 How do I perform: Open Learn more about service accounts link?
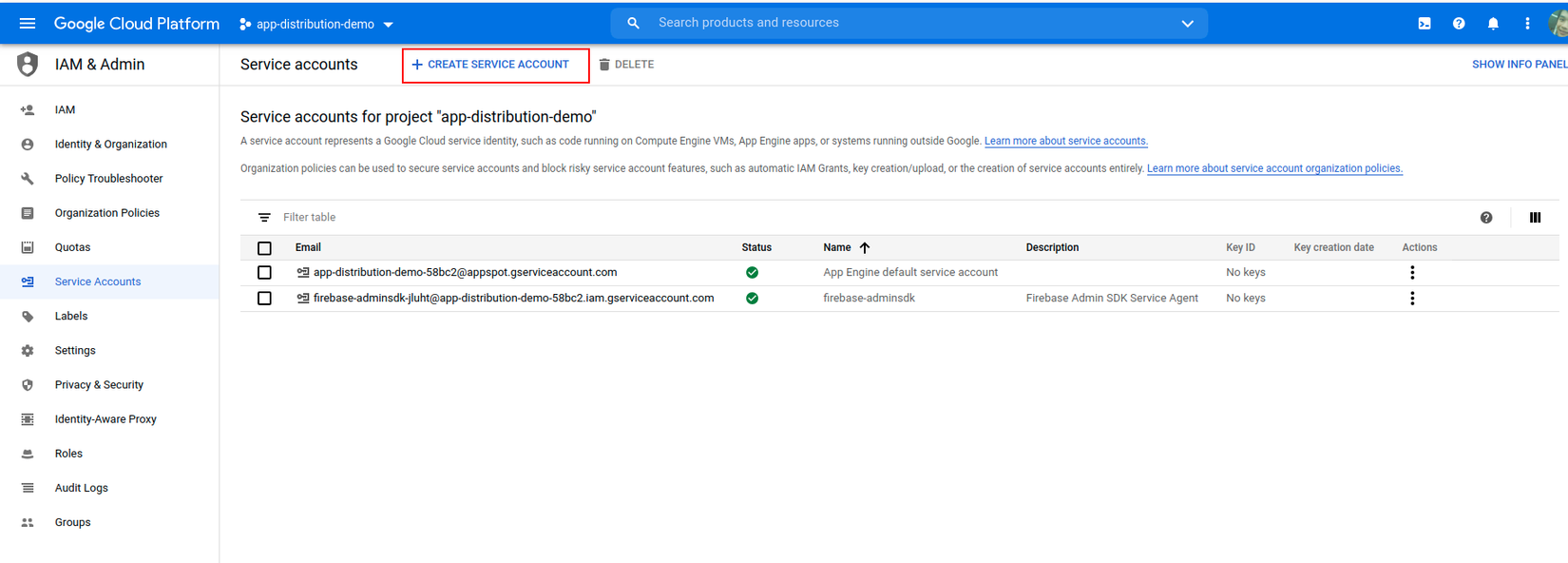(x=1065, y=141)
